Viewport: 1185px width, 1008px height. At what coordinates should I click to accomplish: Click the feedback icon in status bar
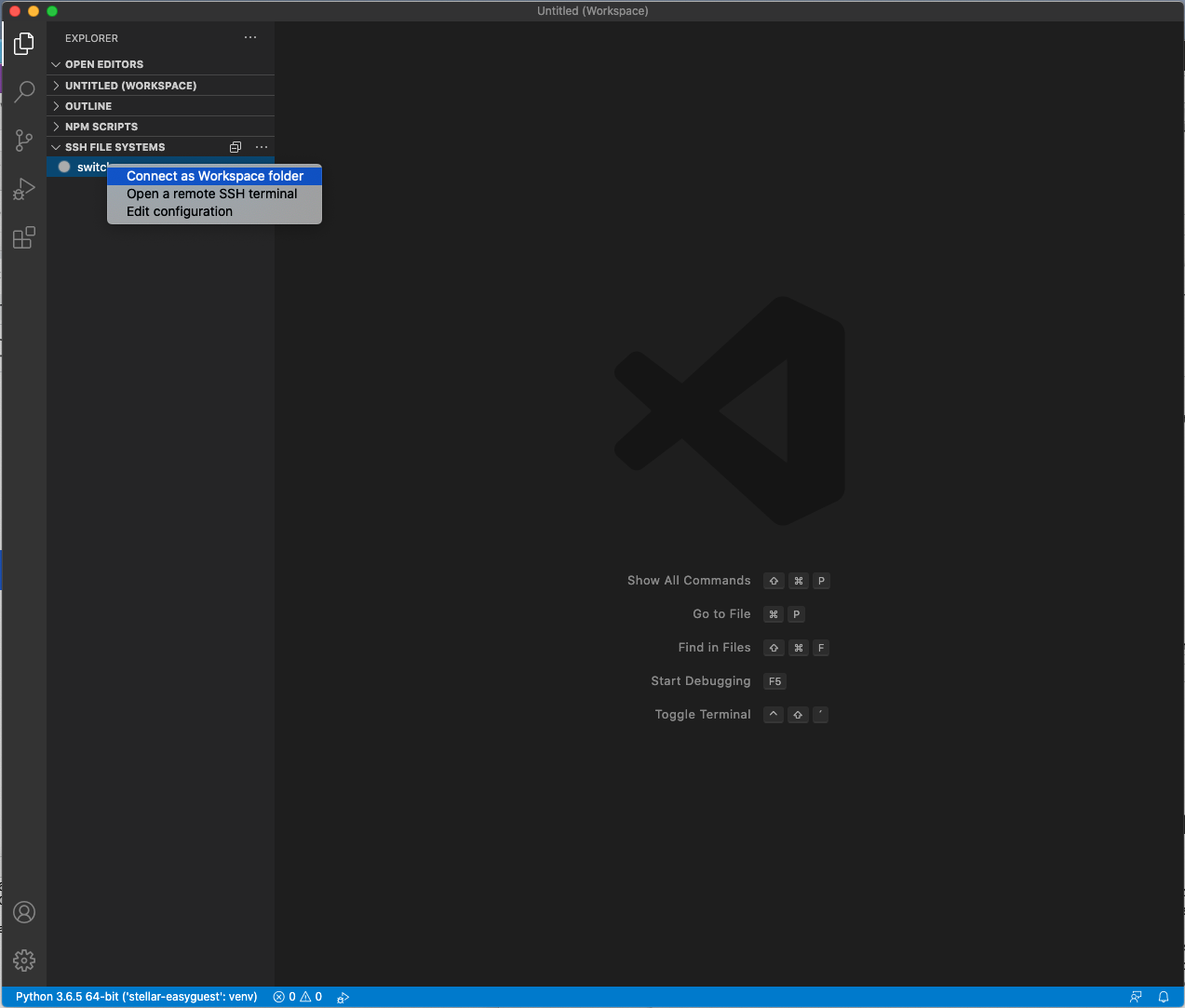tap(1136, 997)
